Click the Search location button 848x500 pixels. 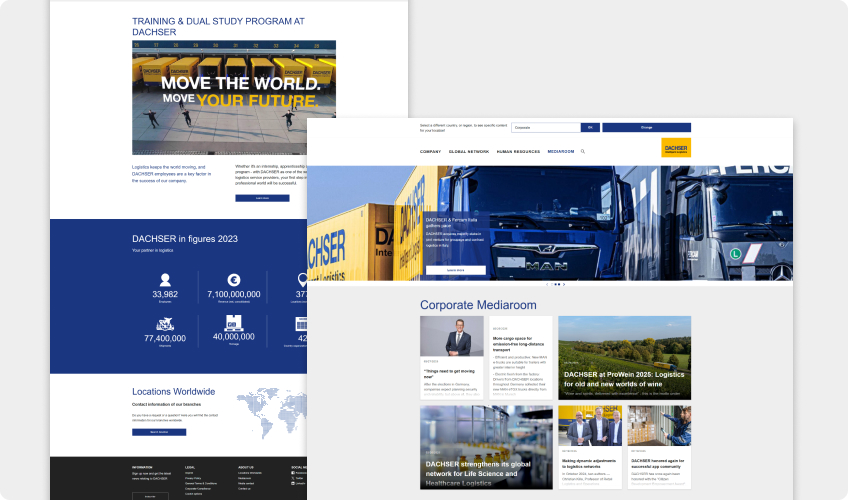pyautogui.click(x=159, y=432)
